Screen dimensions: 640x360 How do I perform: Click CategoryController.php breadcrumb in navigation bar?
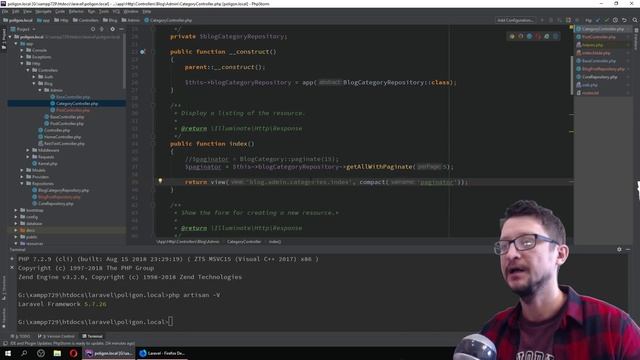168,20
